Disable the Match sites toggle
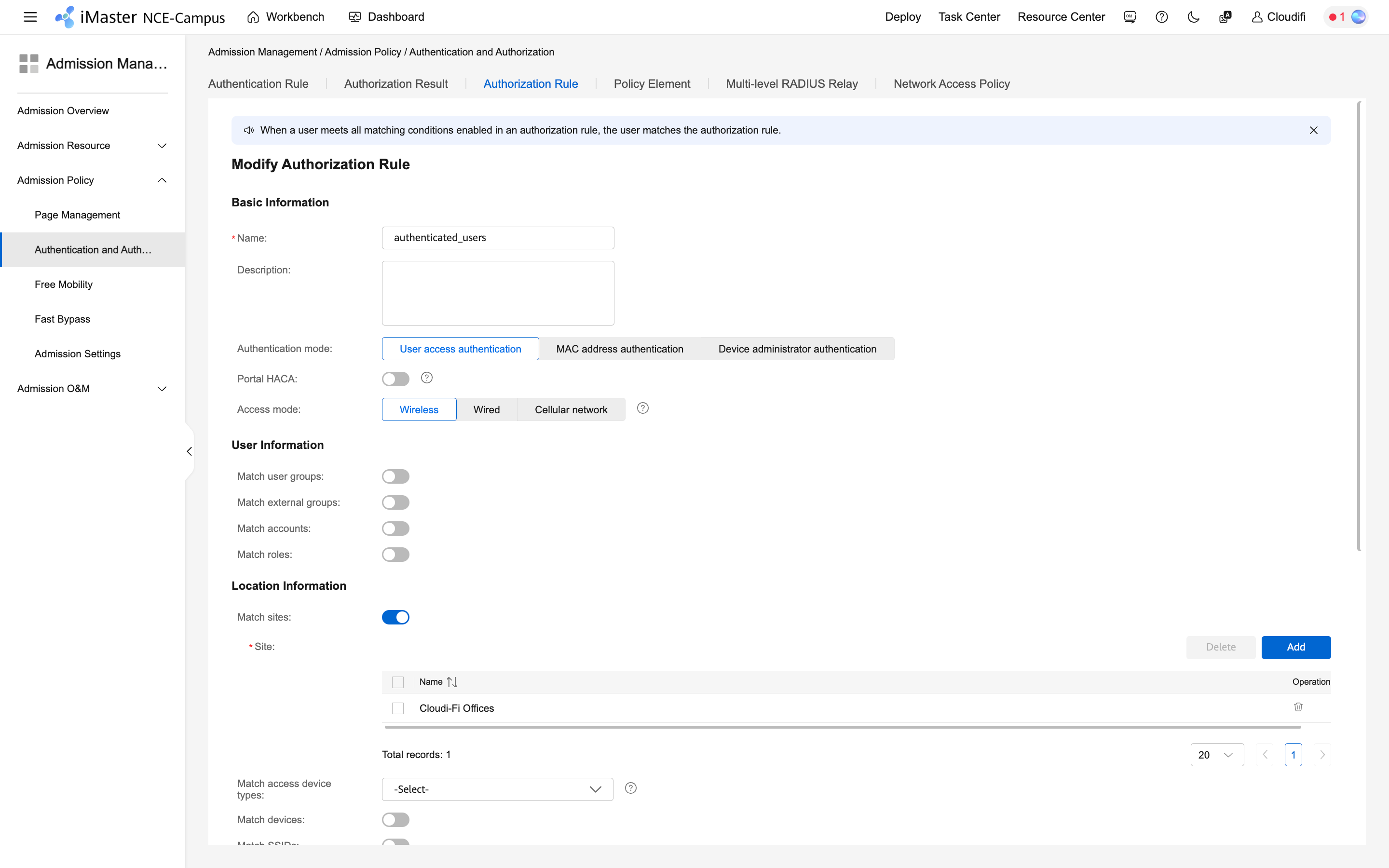Screen dimensions: 1389x868 (x=396, y=617)
